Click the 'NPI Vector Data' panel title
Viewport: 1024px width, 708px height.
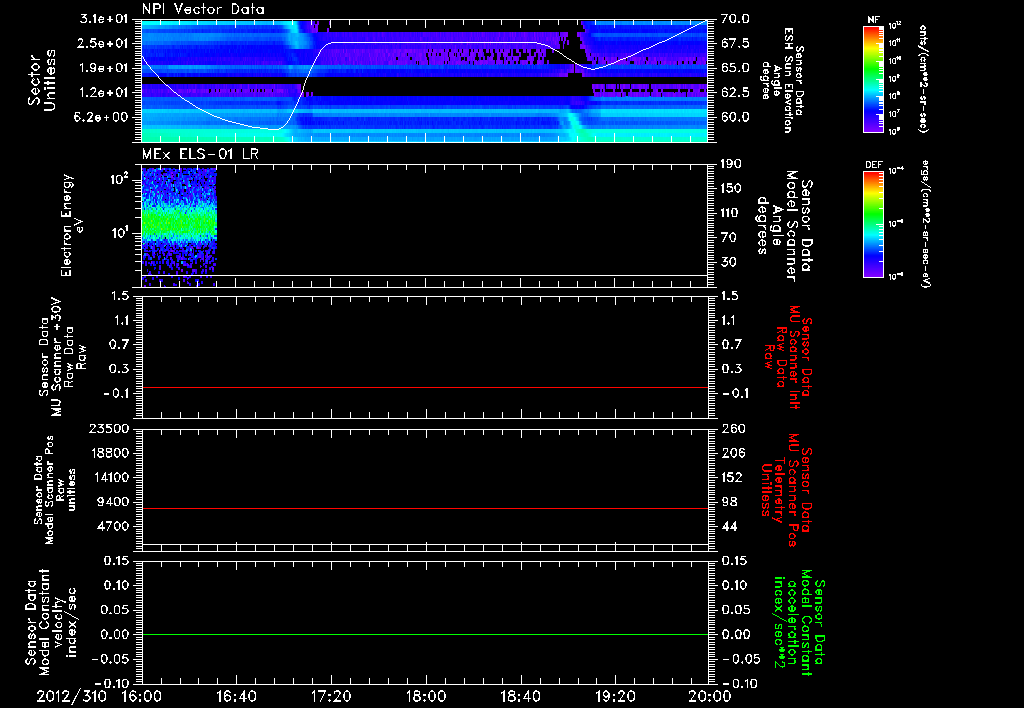pyautogui.click(x=204, y=9)
